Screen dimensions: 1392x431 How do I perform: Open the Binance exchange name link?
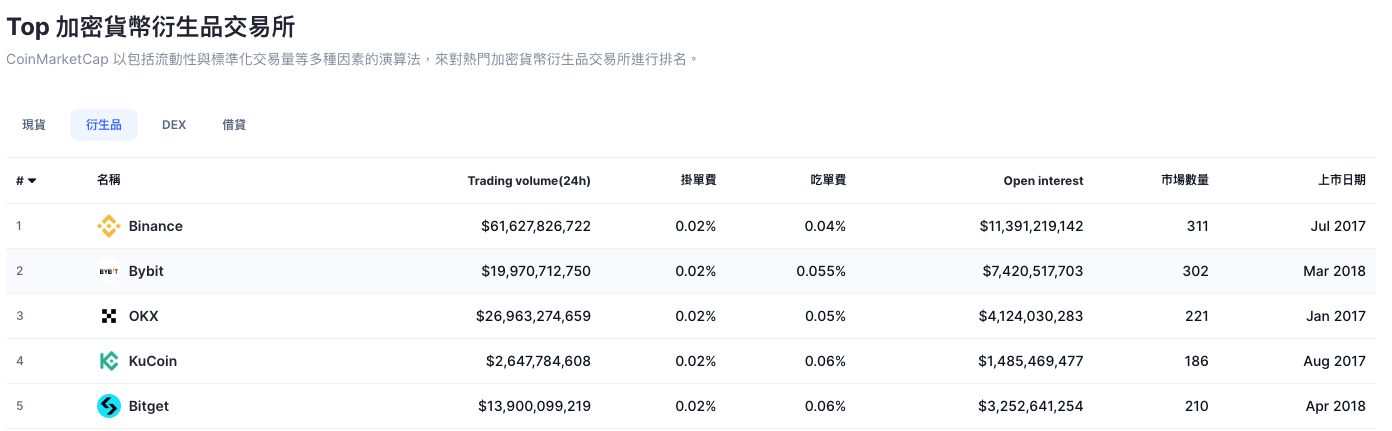click(x=156, y=226)
